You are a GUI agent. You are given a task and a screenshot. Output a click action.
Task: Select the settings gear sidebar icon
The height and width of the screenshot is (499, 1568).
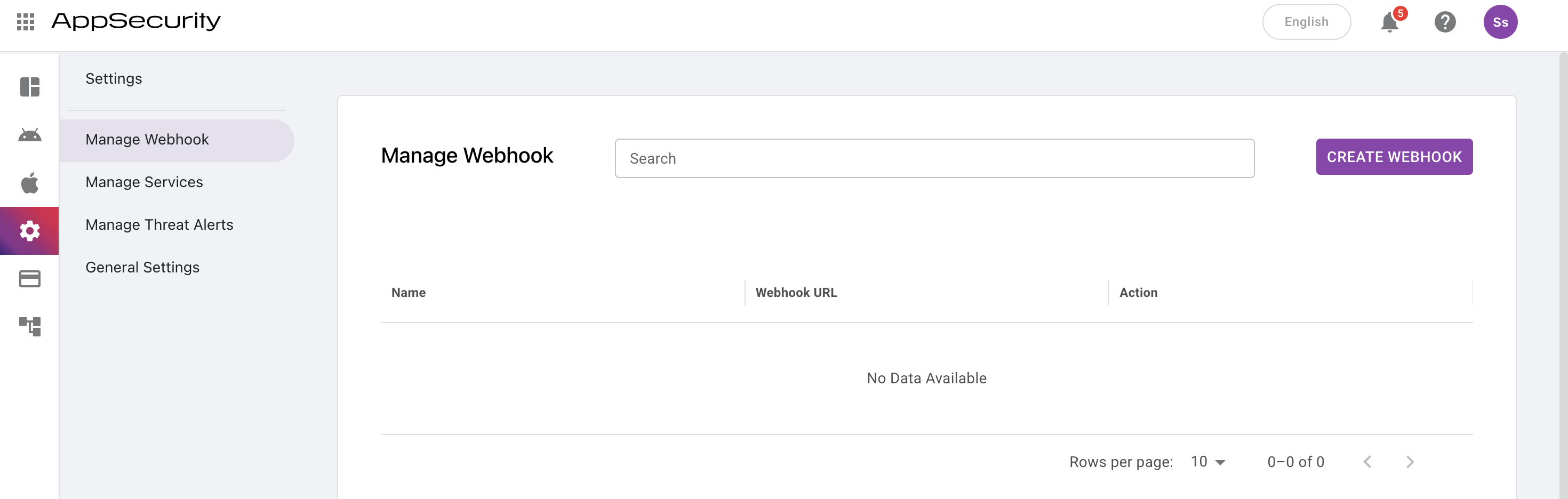30,231
